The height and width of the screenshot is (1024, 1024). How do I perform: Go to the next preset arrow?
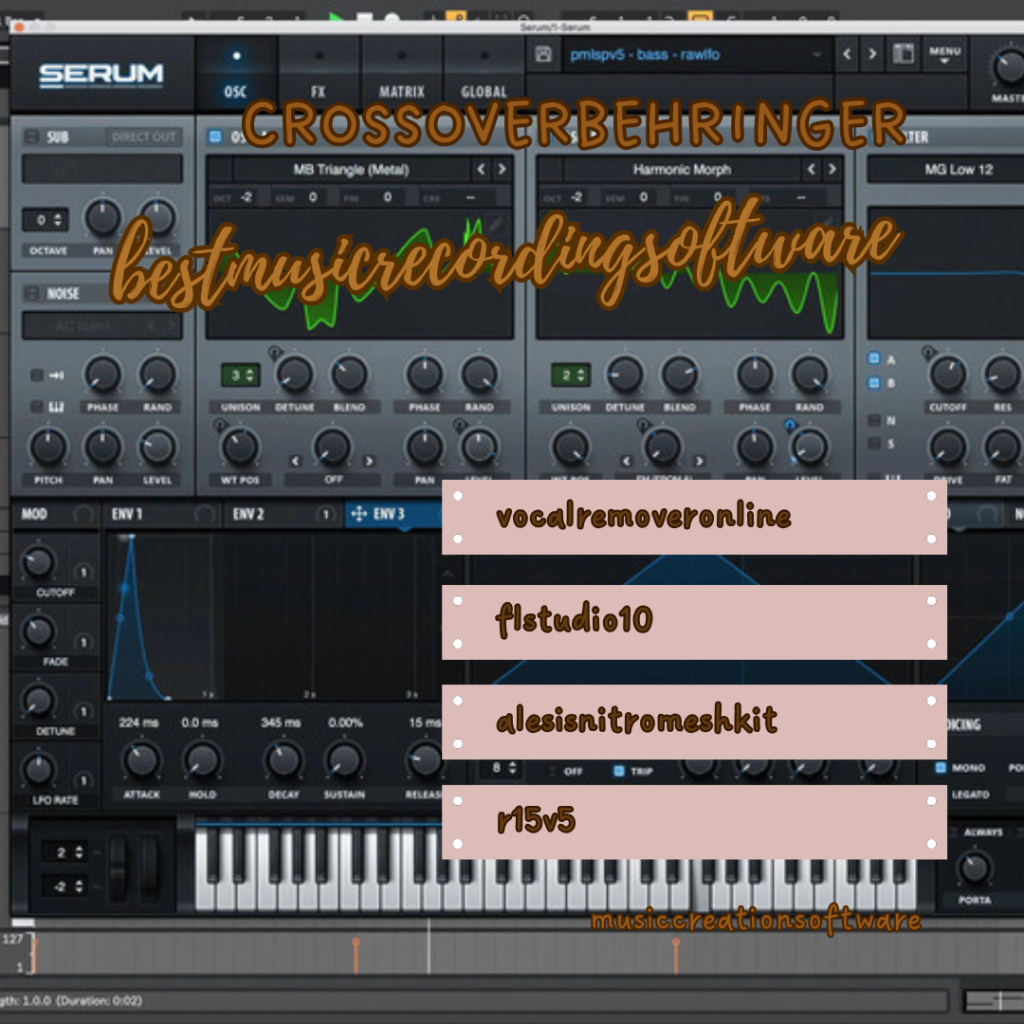pyautogui.click(x=872, y=54)
